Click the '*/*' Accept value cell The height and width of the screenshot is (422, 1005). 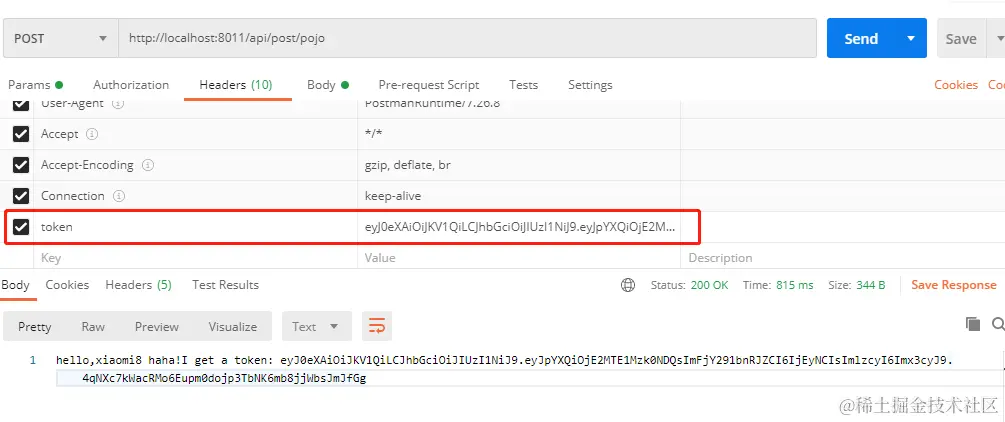(x=519, y=134)
